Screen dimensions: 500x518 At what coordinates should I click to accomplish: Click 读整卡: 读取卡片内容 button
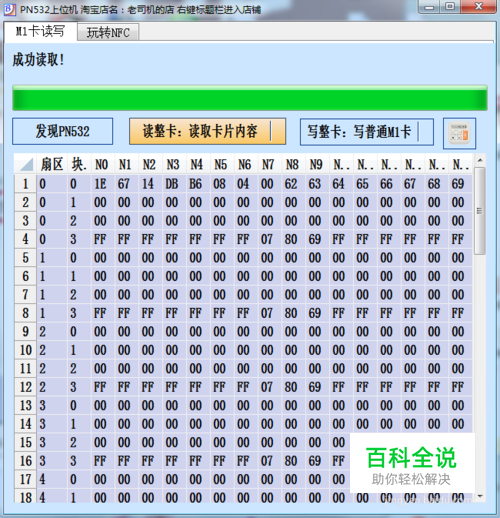(200, 131)
